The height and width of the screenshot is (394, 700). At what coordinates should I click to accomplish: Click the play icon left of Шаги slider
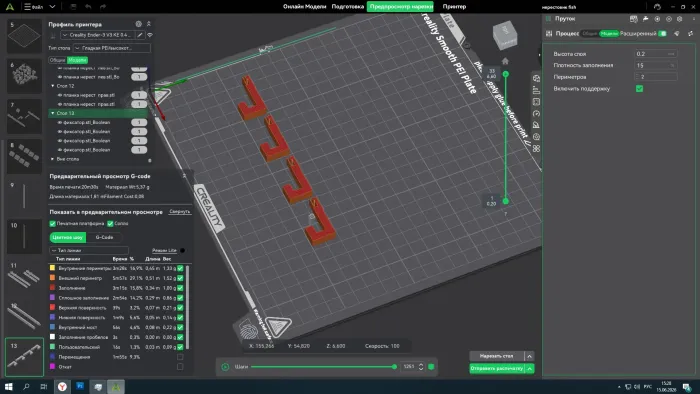(x=225, y=367)
